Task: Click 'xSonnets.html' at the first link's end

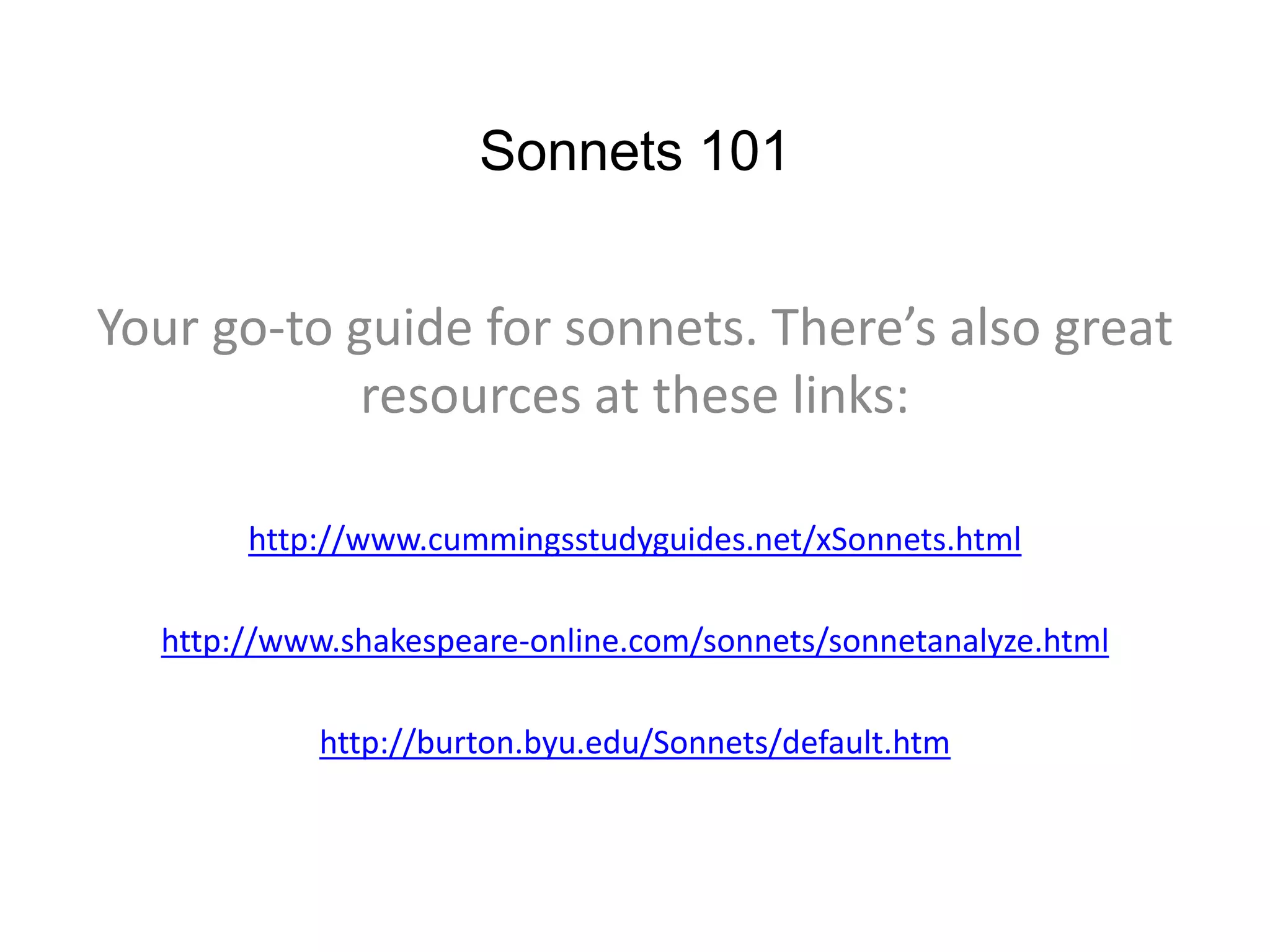Action: pos(918,540)
